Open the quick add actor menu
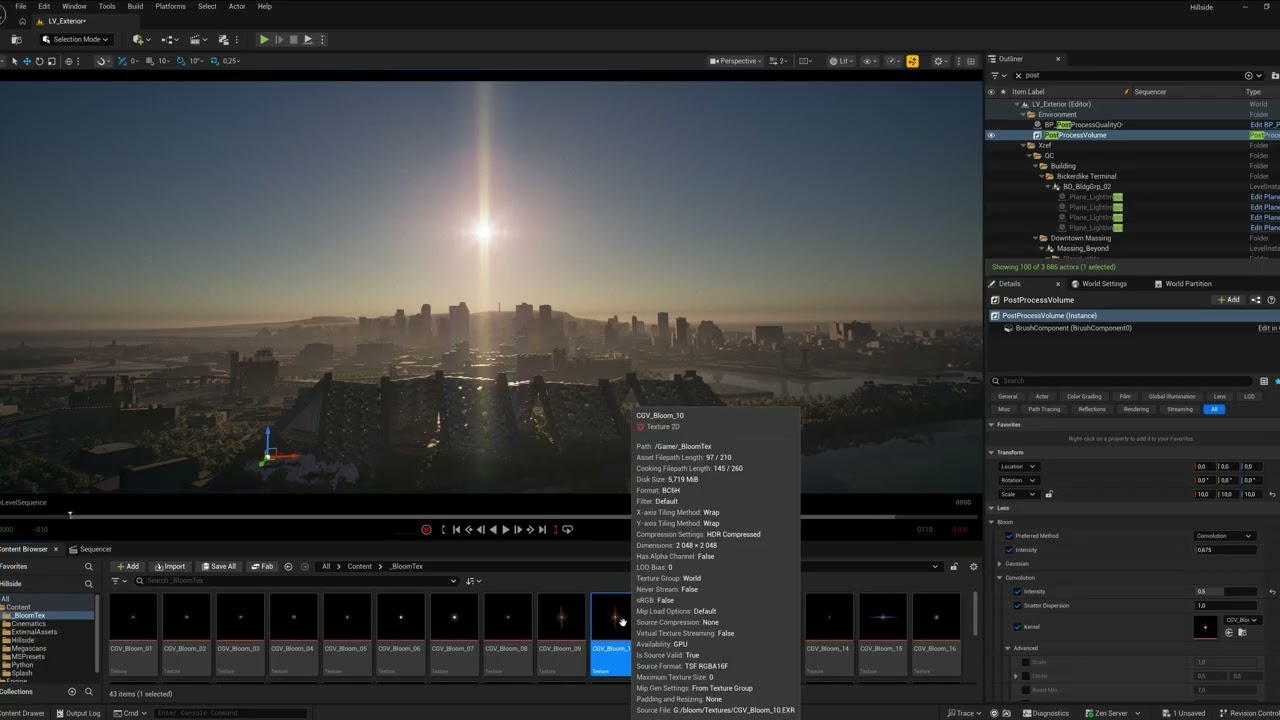Image resolution: width=1280 pixels, height=720 pixels. tap(140, 39)
